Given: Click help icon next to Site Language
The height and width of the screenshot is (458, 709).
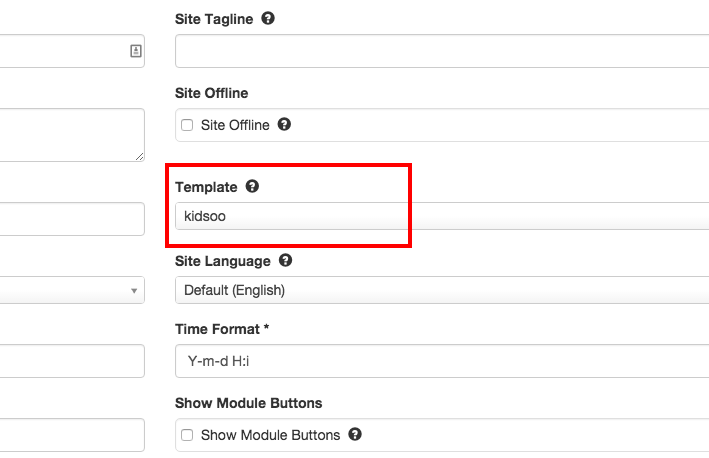Looking at the screenshot, I should tap(285, 260).
